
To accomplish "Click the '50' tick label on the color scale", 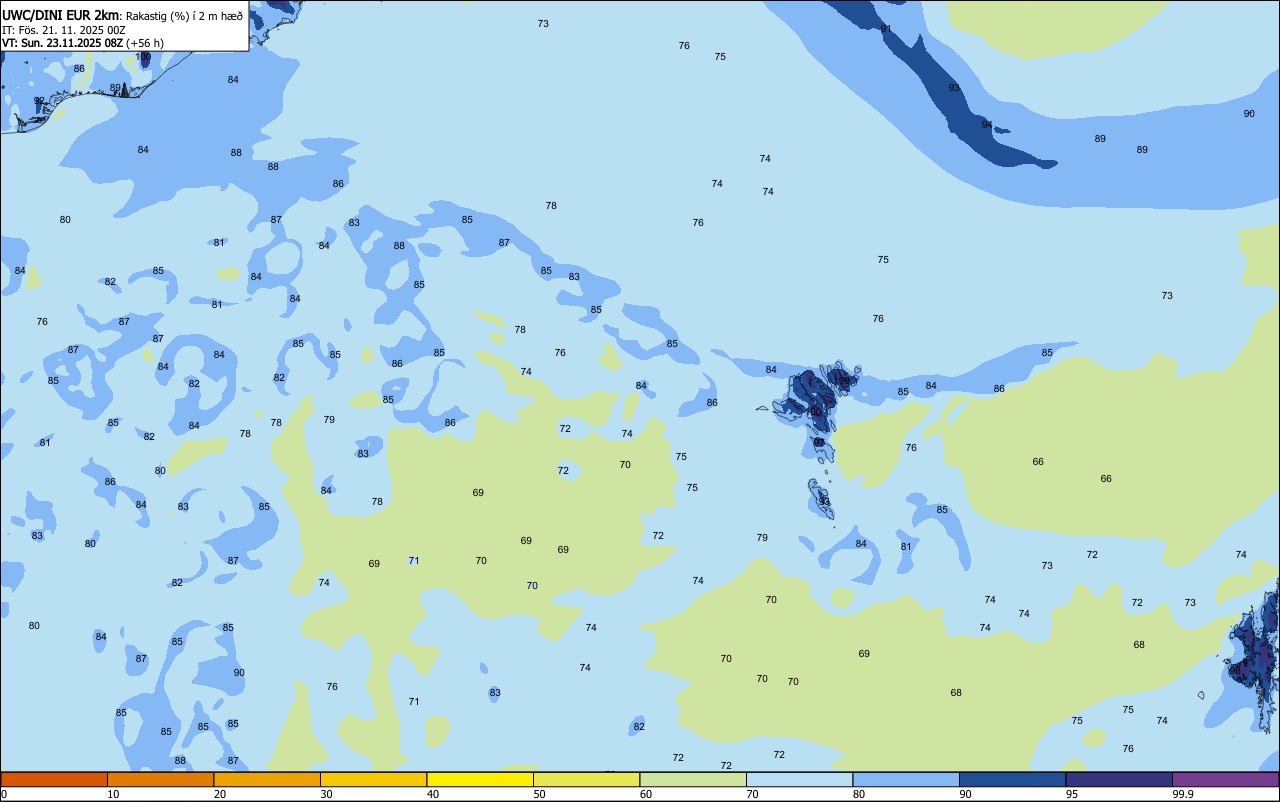I will 539,794.
